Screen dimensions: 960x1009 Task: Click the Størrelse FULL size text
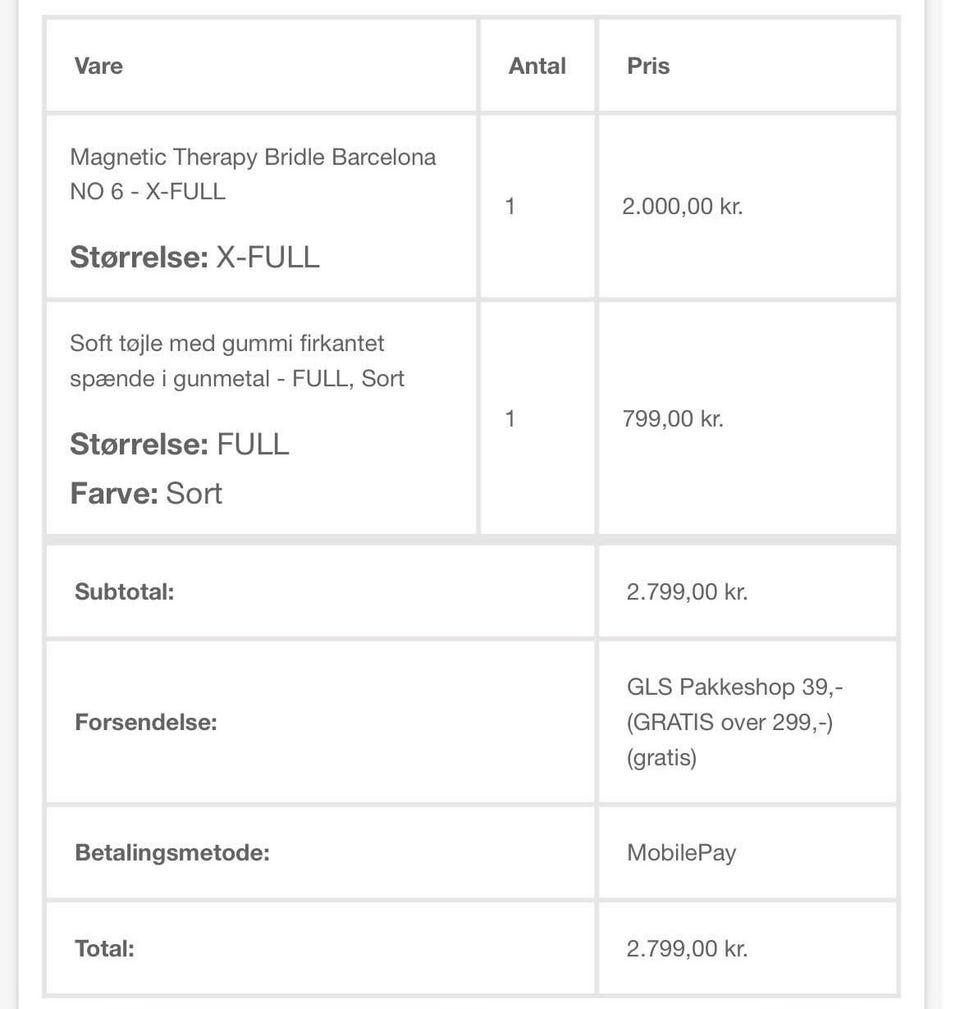pyautogui.click(x=179, y=444)
